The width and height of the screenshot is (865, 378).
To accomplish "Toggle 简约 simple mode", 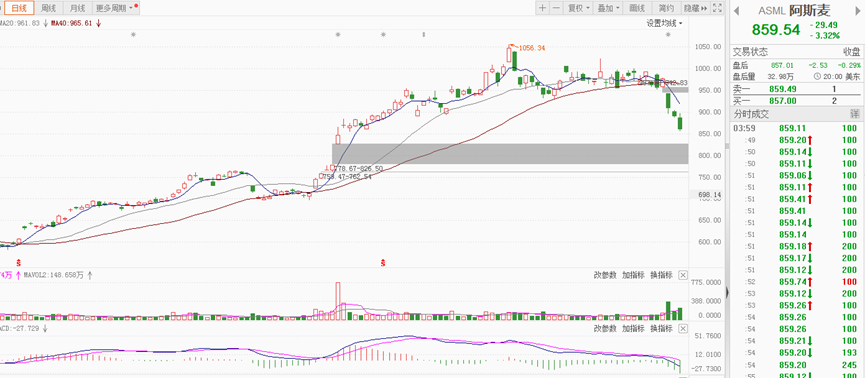I will [x=666, y=8].
